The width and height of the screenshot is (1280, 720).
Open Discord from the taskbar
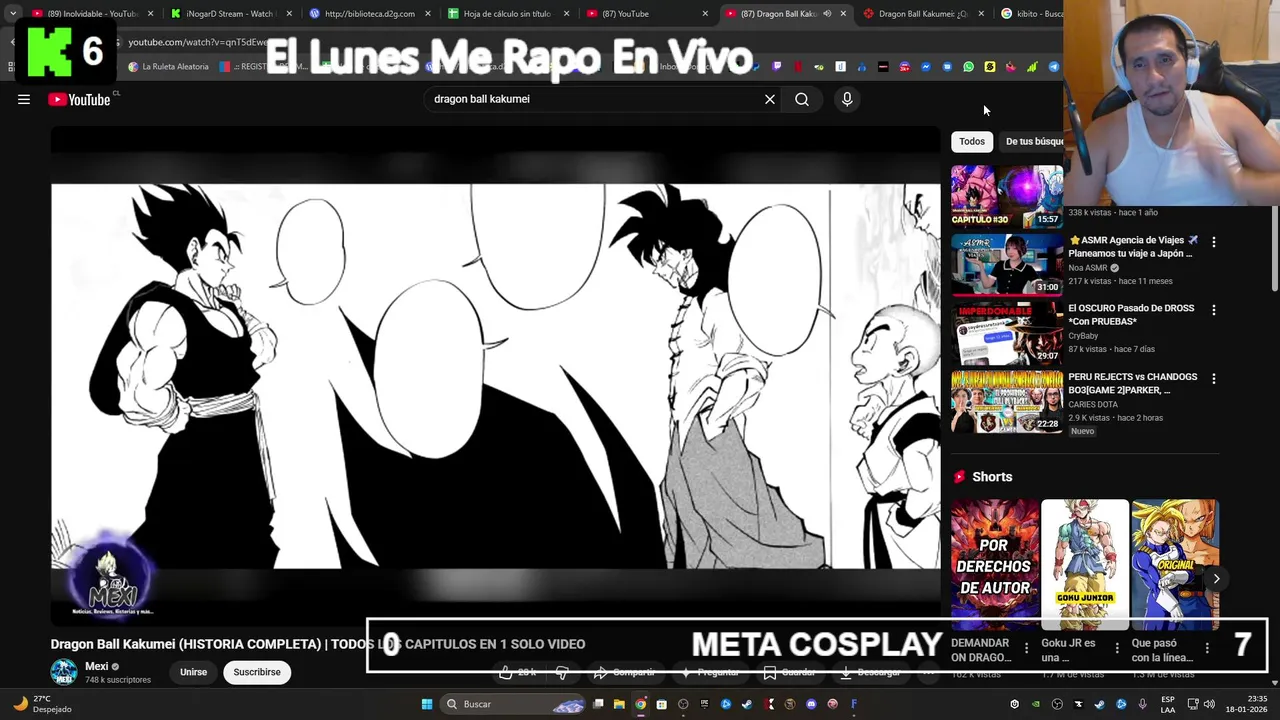click(x=812, y=704)
